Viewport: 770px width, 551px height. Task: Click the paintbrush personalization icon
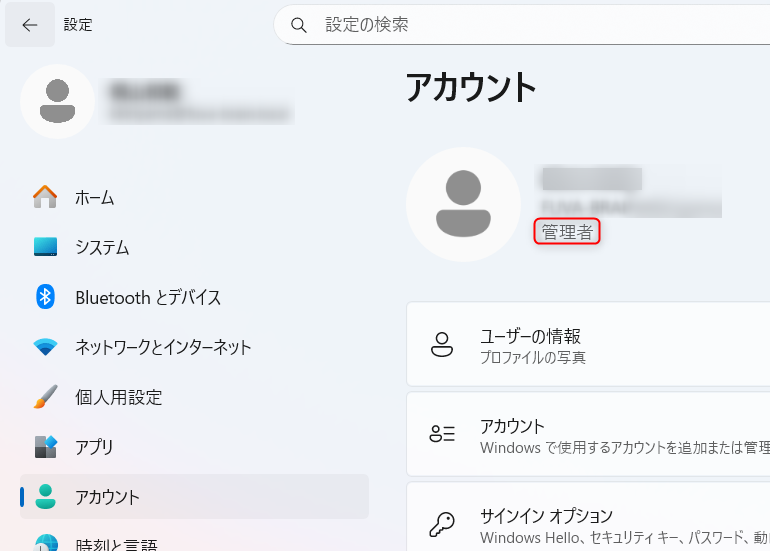click(x=45, y=397)
